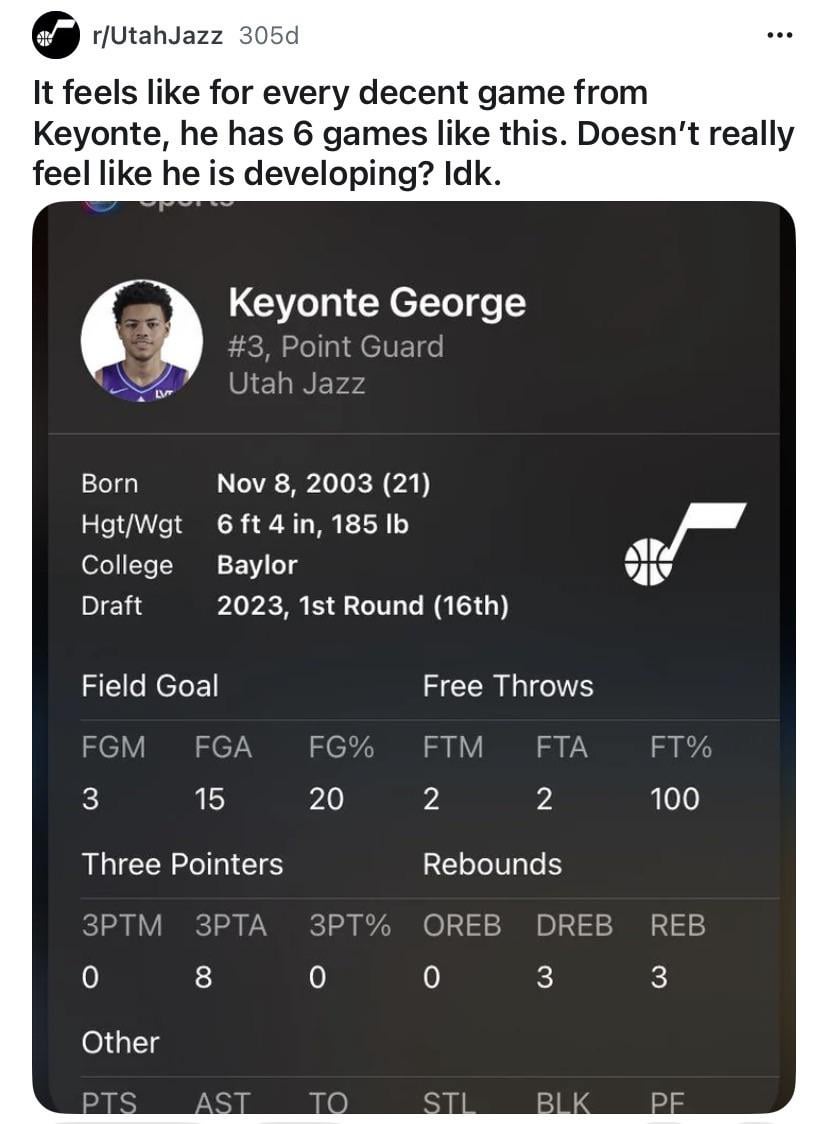The image size is (828, 1124).
Task: Click the DREB column label
Action: 574,926
